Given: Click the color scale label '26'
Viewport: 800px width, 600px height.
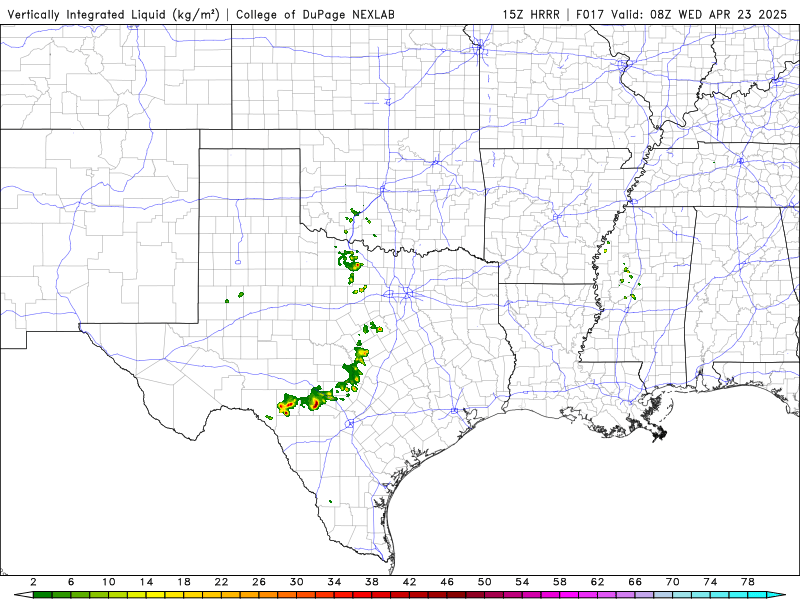Looking at the screenshot, I should 259,582.
